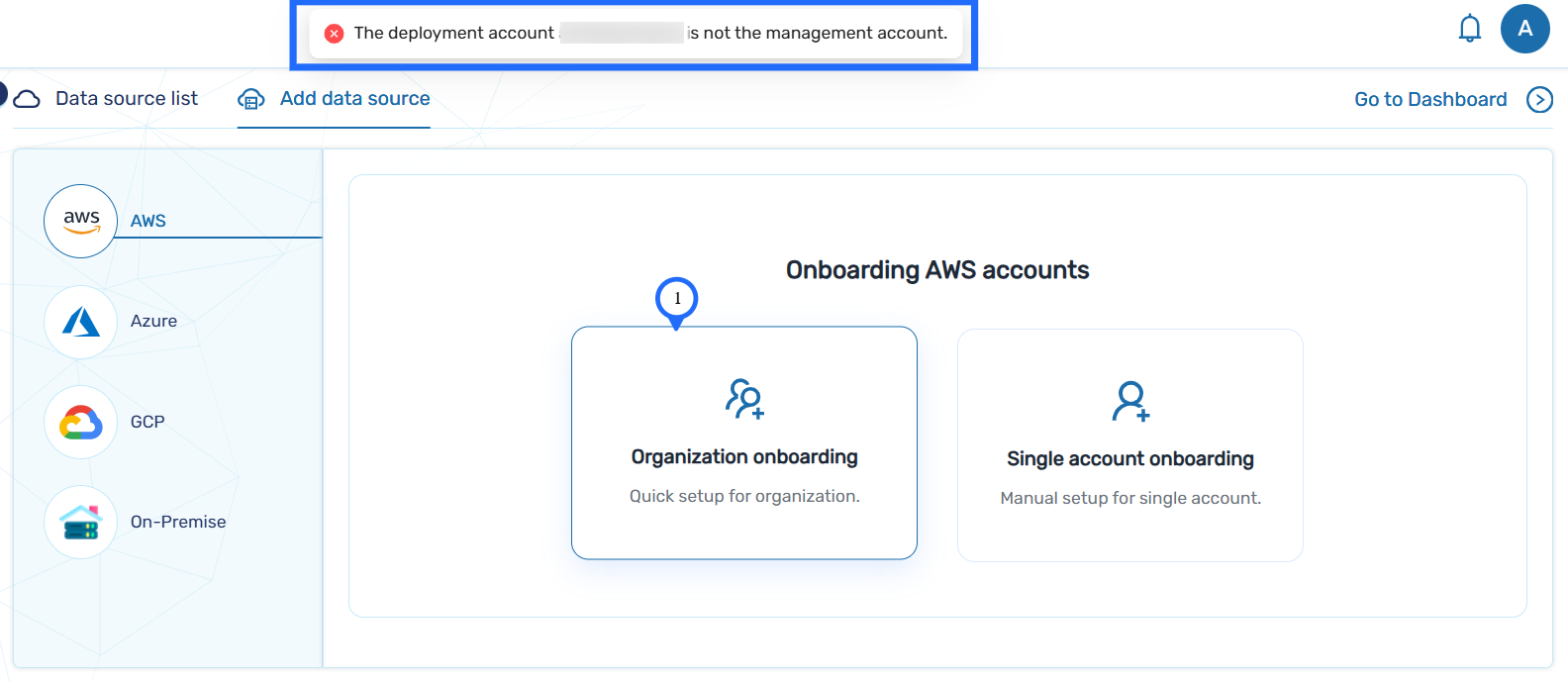This screenshot has height=682, width=1568.
Task: Follow the Go to Dashboard link
Action: pyautogui.click(x=1430, y=100)
